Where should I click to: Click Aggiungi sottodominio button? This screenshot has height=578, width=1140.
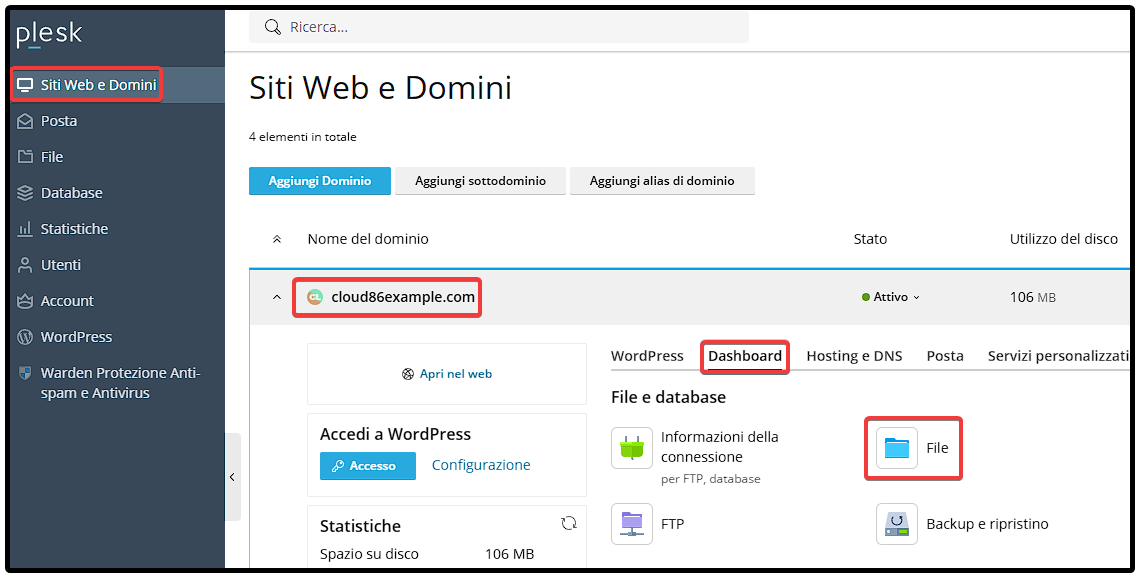tap(480, 181)
